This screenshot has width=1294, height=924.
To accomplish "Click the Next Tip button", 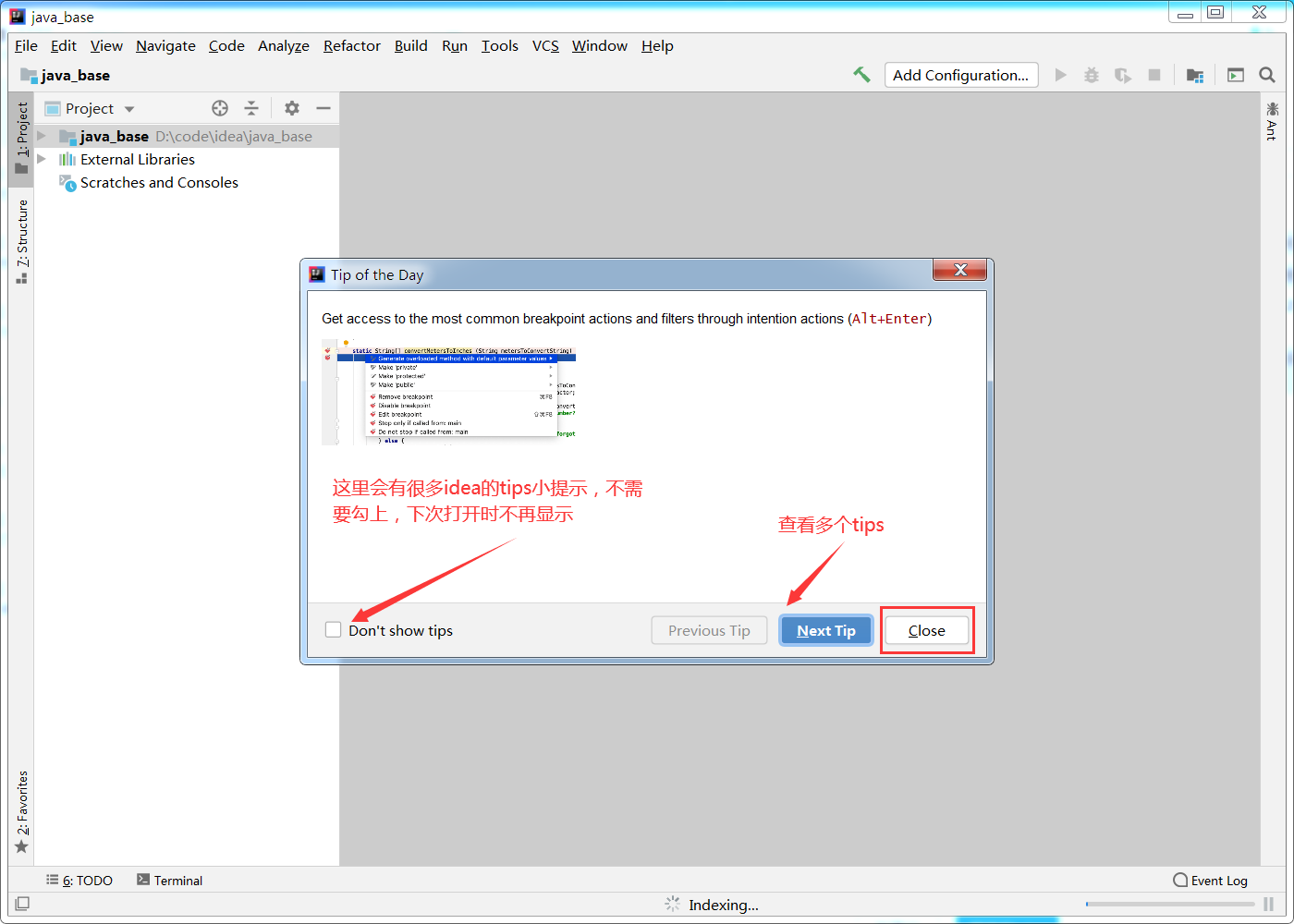I will point(826,630).
